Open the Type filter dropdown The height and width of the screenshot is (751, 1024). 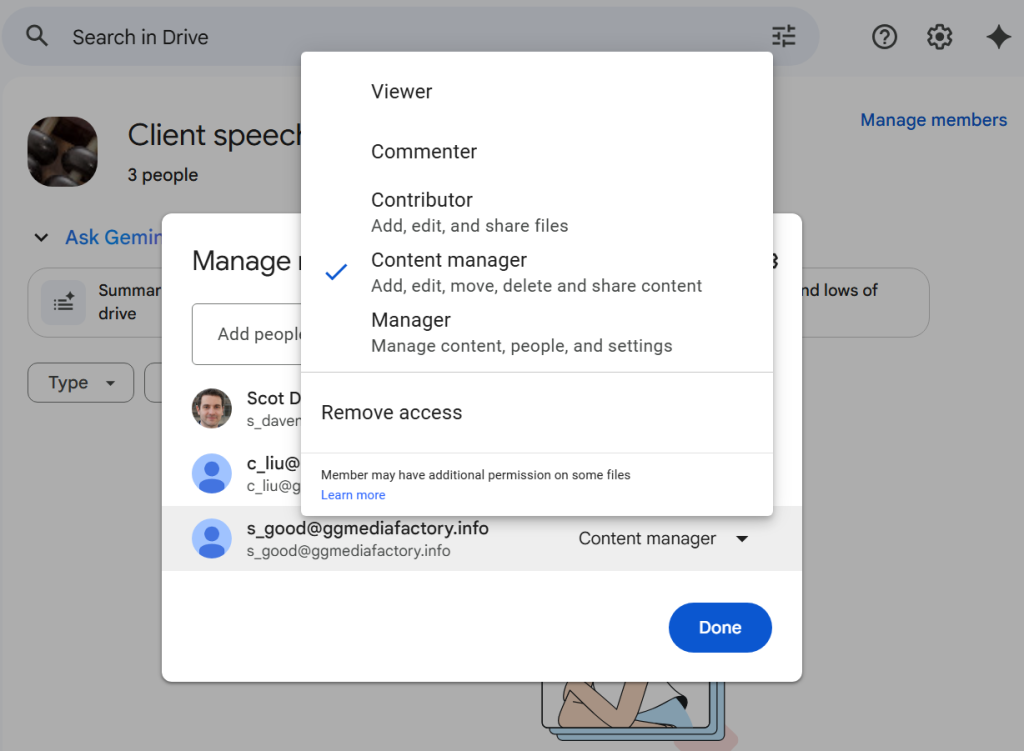80,382
